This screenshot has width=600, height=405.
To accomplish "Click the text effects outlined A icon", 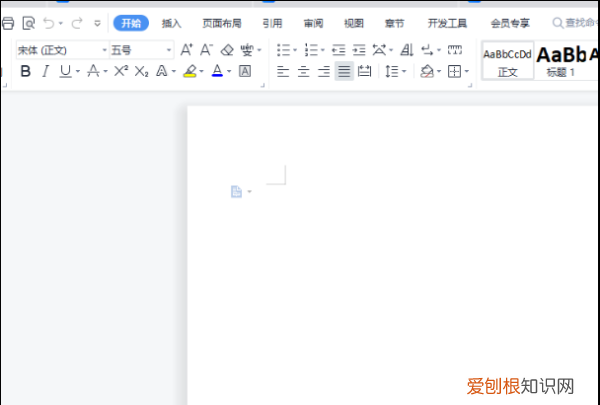I will click(162, 71).
